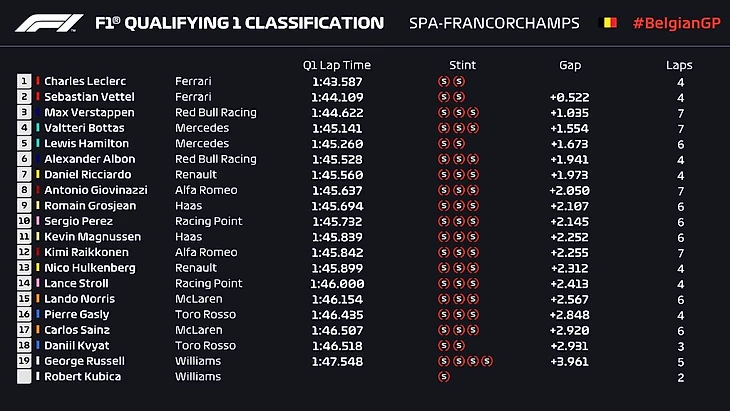Click the first tyre icon in Kvyat's row
This screenshot has width=730, height=411.
click(x=444, y=346)
